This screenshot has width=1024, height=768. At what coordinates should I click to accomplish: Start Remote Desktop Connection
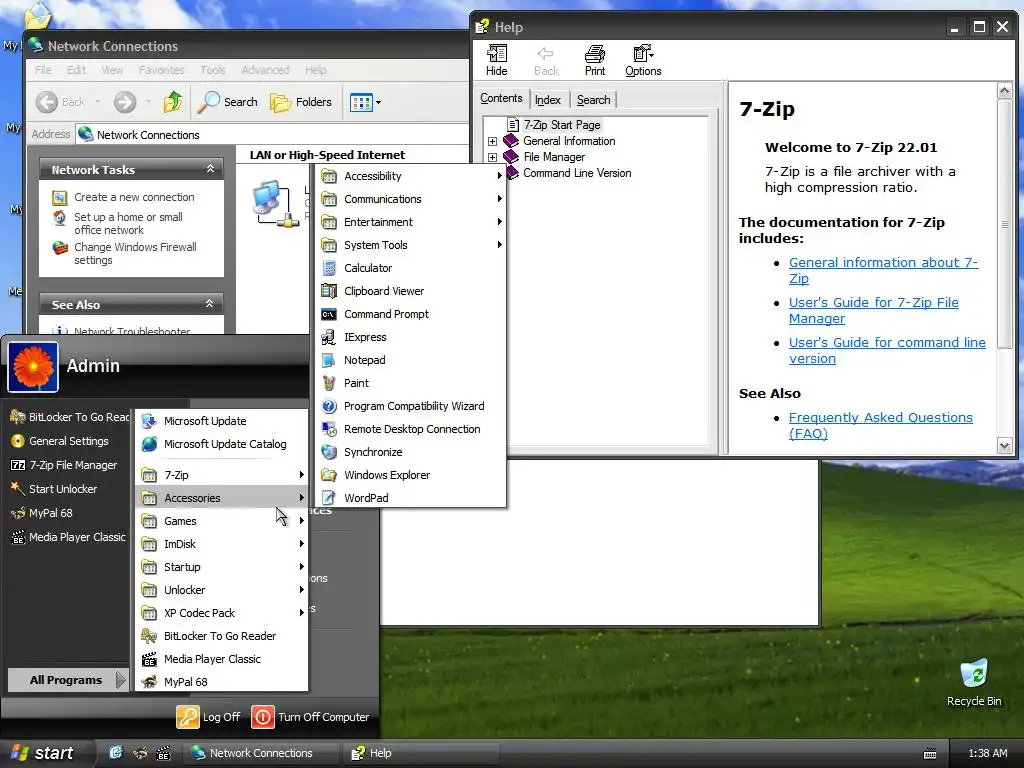tap(410, 429)
